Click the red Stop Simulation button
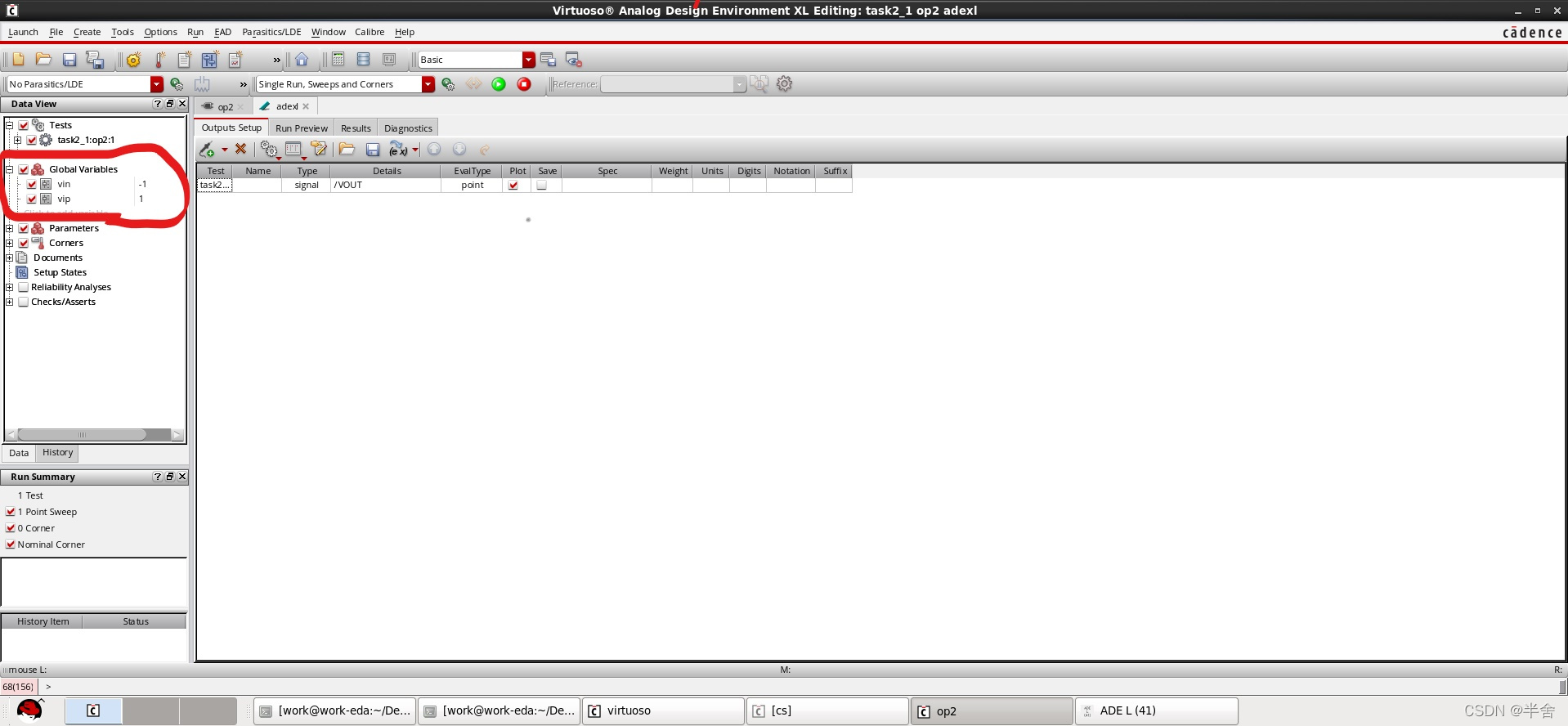This screenshot has width=1568, height=726. [x=524, y=84]
